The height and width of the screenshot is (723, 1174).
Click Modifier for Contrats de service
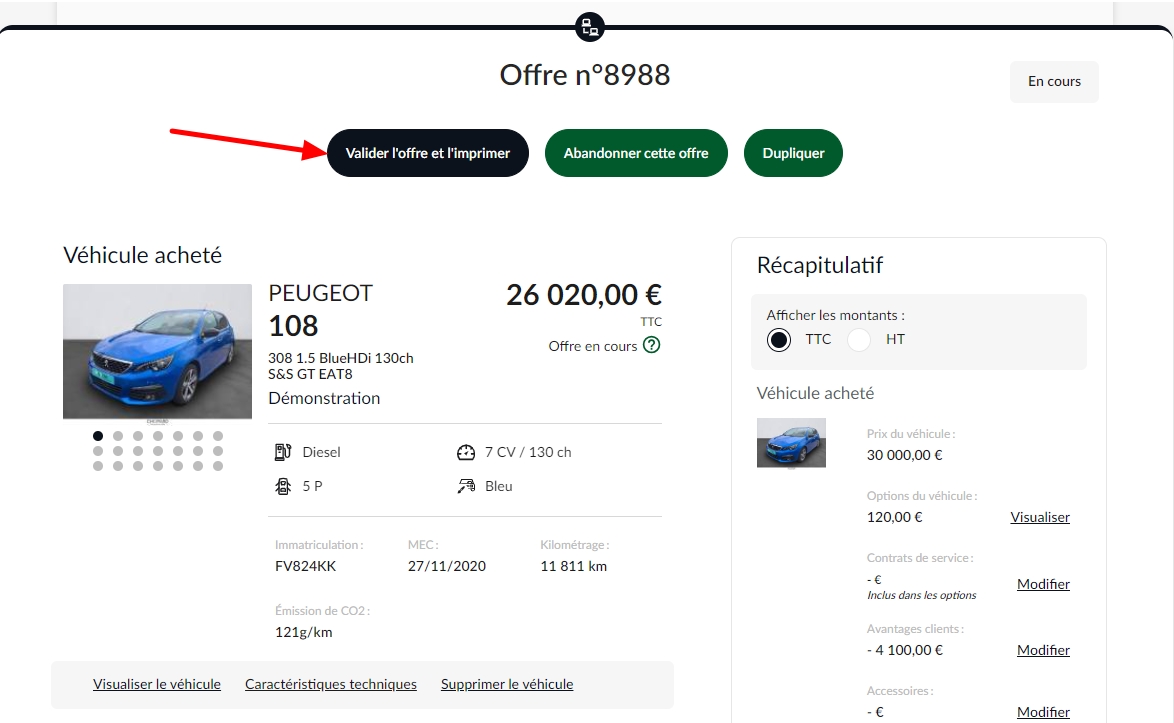(x=1043, y=584)
